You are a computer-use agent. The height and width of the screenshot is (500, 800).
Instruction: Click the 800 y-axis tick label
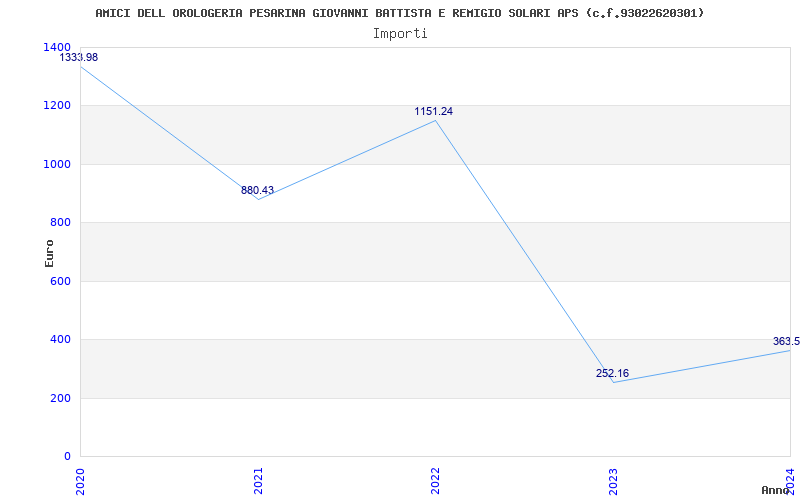point(61,222)
